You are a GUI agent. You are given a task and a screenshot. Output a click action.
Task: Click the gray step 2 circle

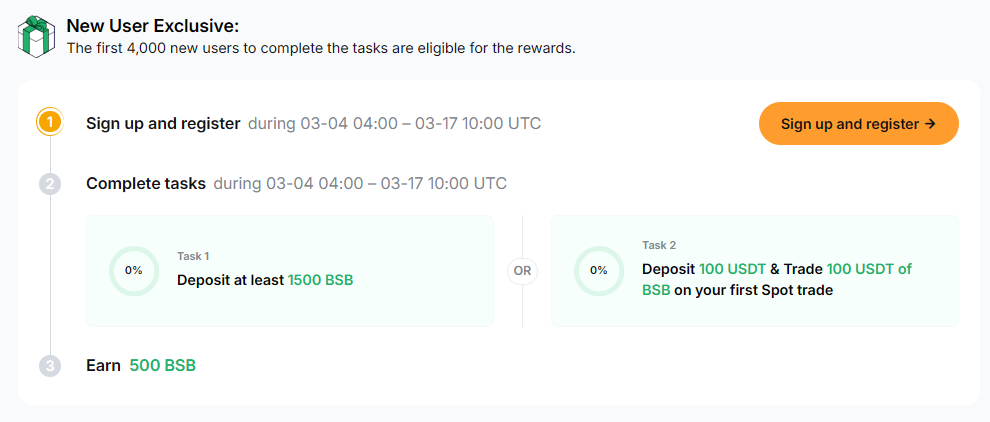point(50,184)
